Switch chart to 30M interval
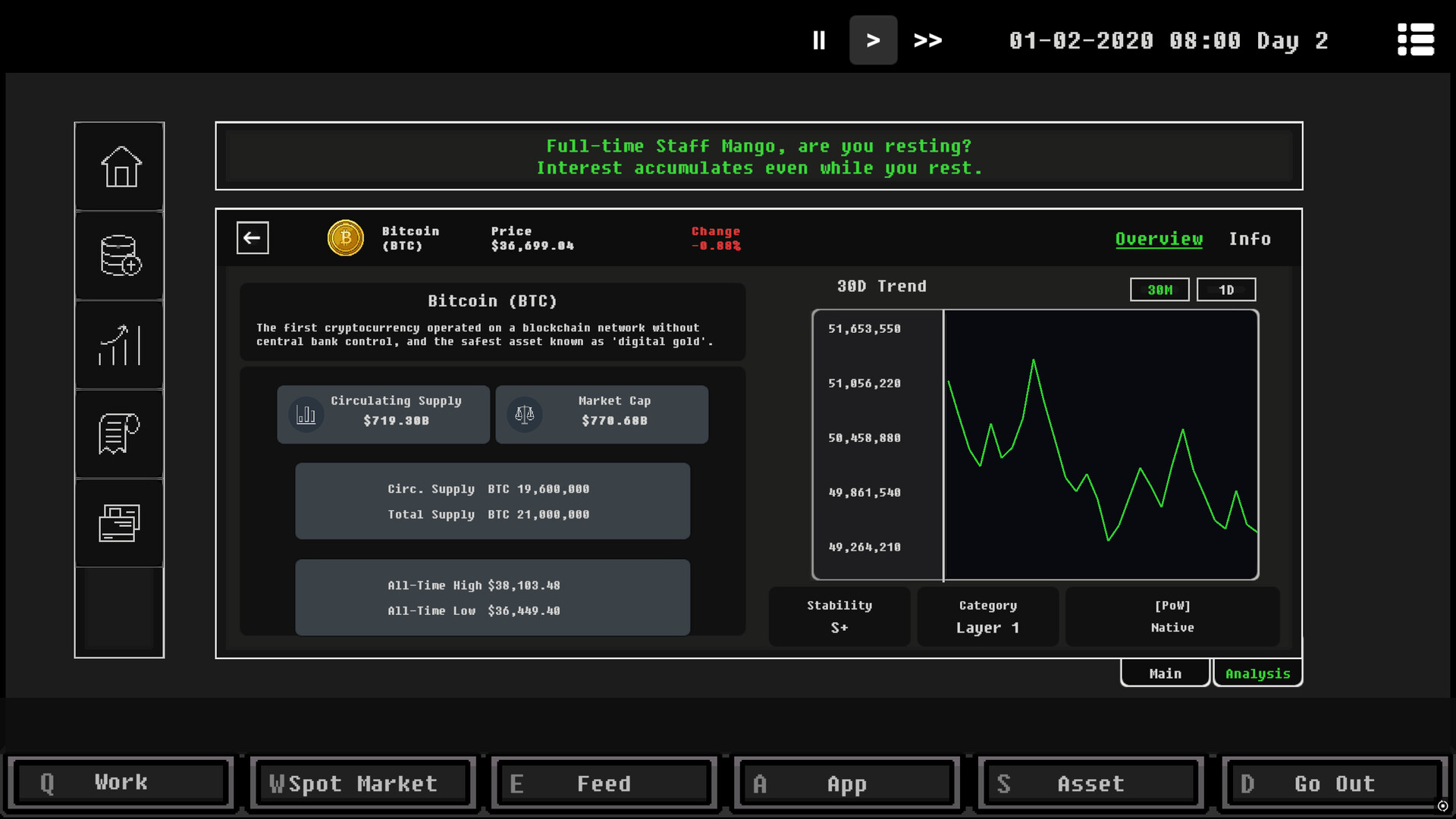Viewport: 1456px width, 819px height. coord(1159,290)
